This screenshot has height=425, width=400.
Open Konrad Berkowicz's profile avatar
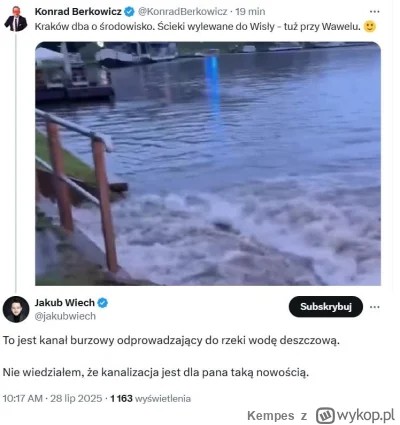coord(15,19)
